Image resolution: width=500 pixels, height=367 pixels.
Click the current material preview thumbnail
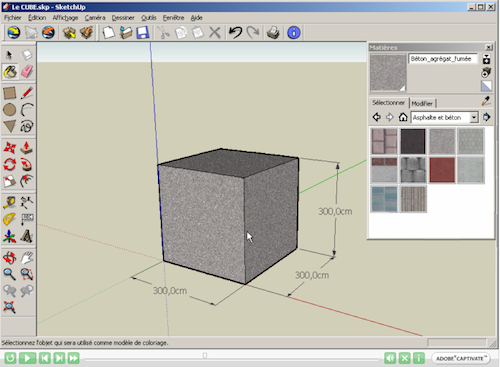(x=388, y=72)
